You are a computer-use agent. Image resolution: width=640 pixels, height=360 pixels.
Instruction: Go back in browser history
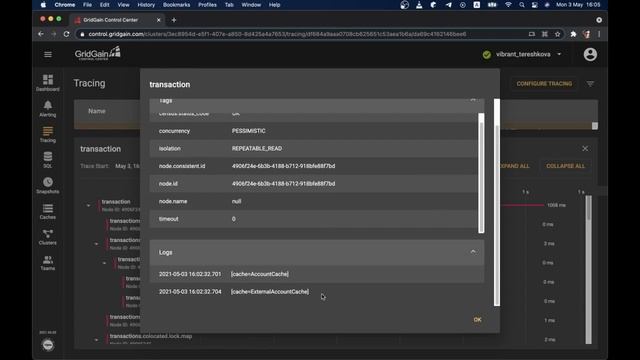(41, 34)
